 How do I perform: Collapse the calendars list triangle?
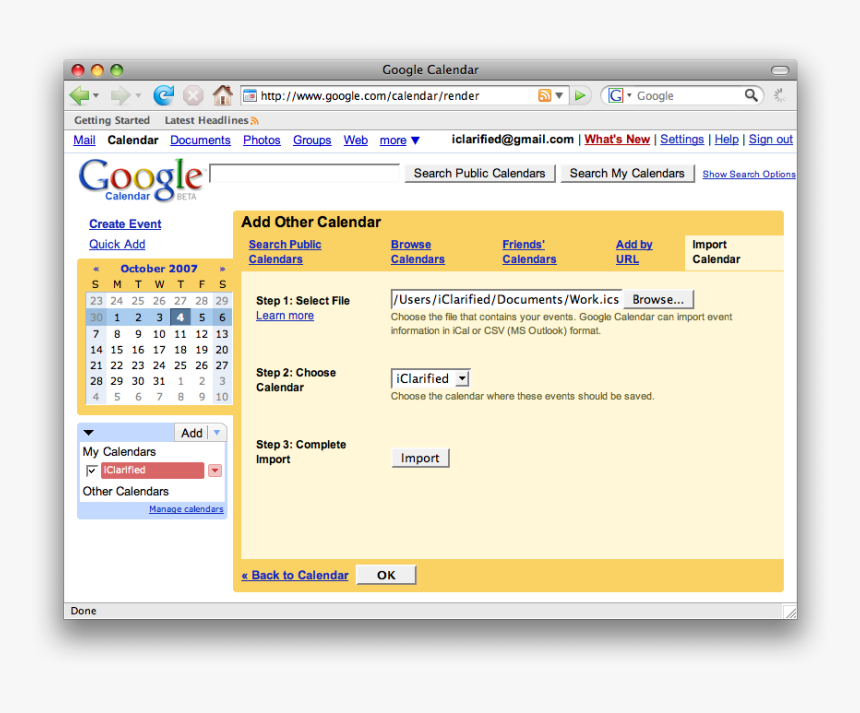pos(88,433)
